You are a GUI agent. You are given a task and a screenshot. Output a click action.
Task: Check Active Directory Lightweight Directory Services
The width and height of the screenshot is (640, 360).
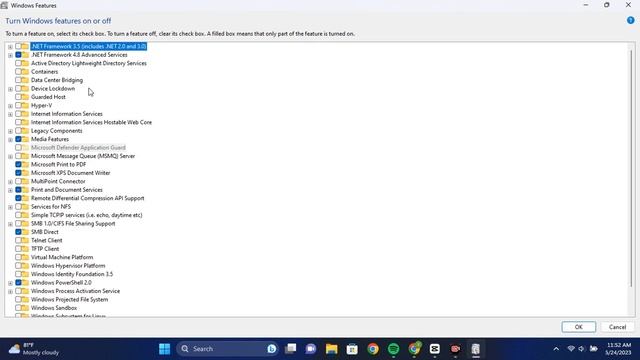point(18,63)
